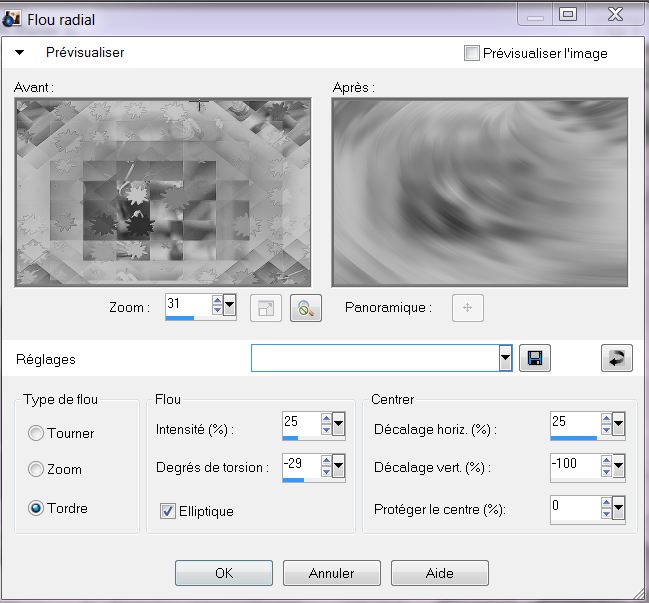Increase Degrés de torsion with up arrow
Viewport: 649px width, 603px height.
326,461
